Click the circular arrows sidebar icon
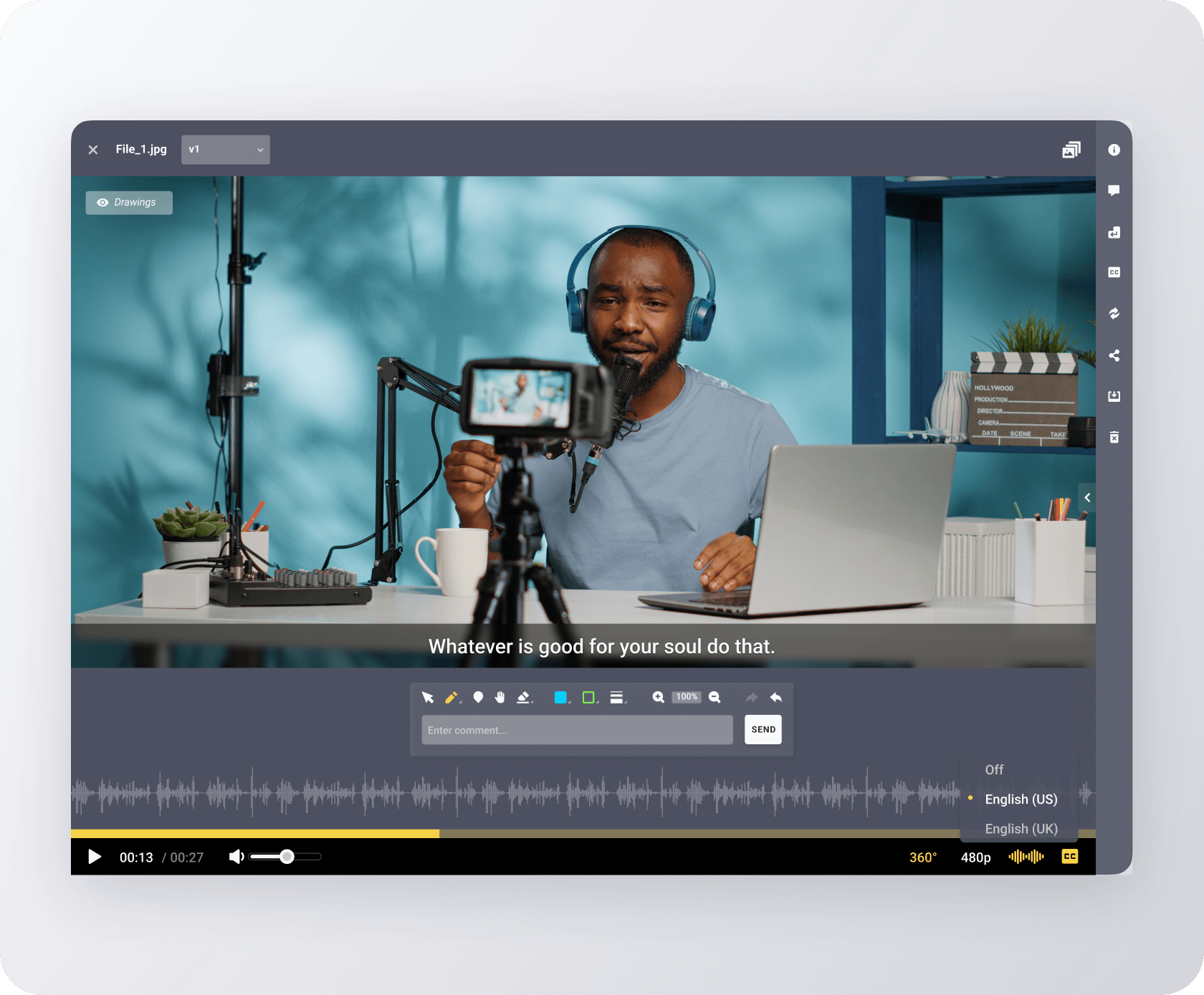Viewport: 1204px width, 995px height. coord(1114,314)
